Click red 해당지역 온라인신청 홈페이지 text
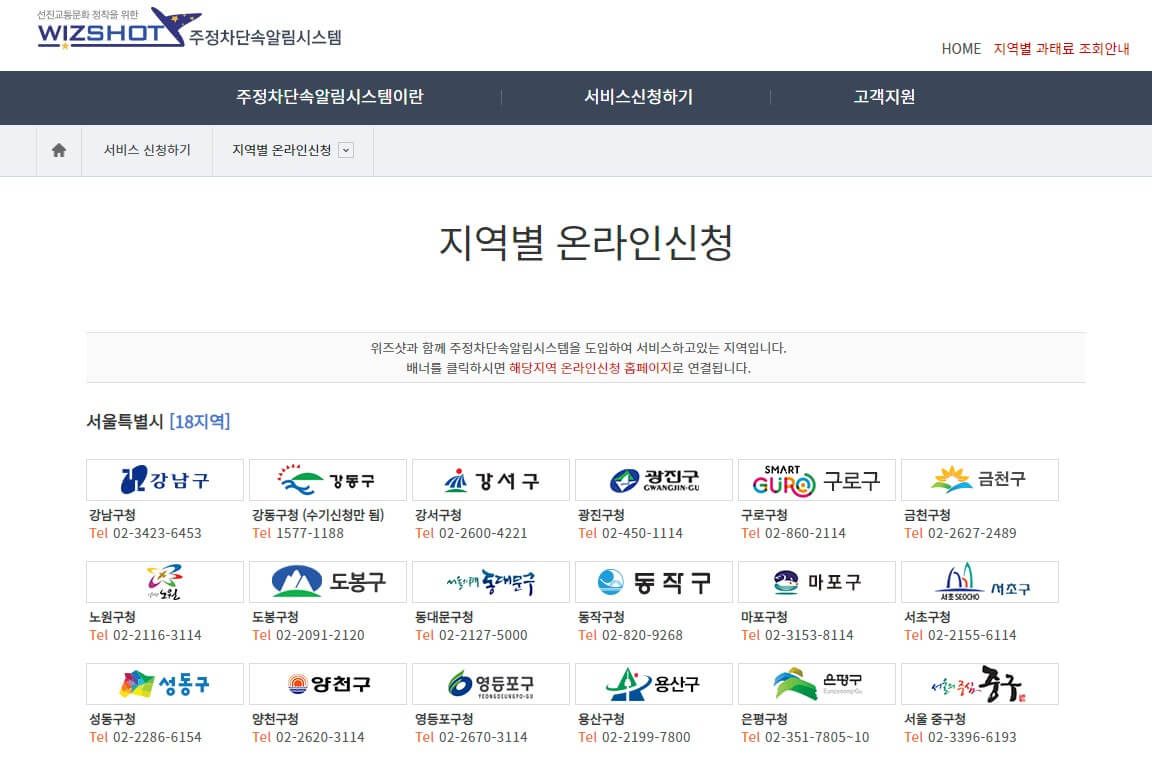Image resolution: width=1152 pixels, height=780 pixels. click(590, 368)
